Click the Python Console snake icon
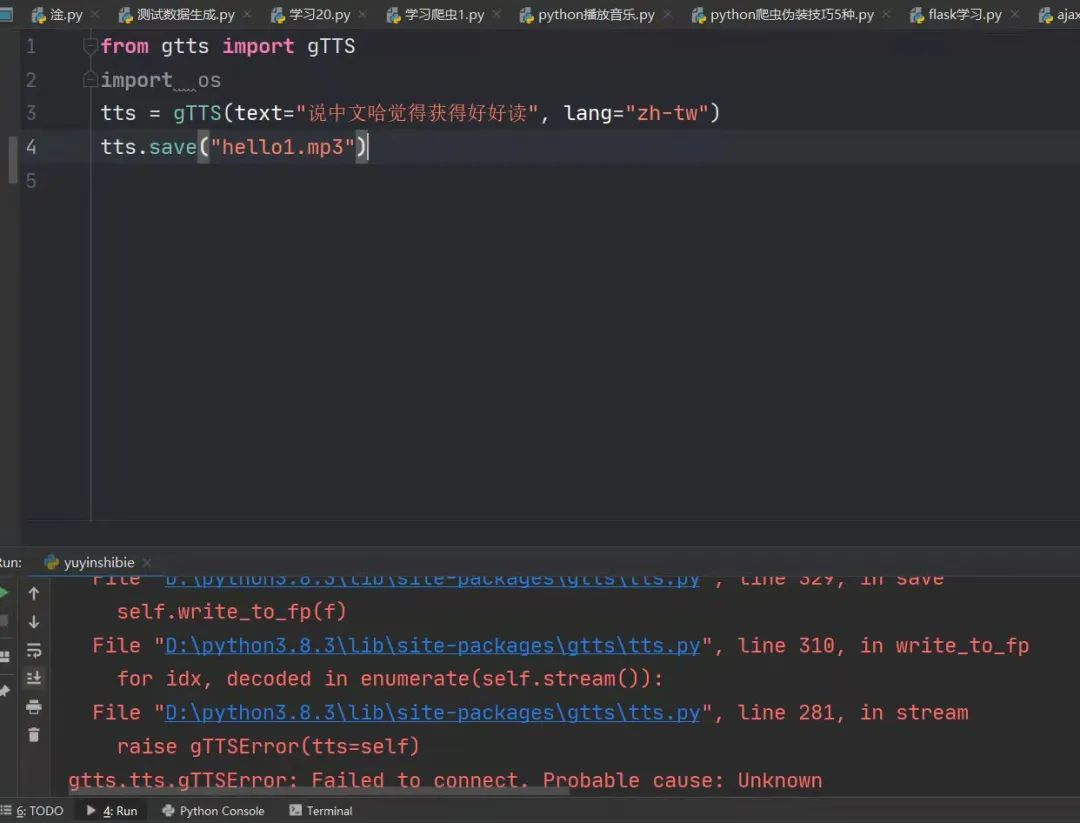The height and width of the screenshot is (823, 1080). tap(168, 811)
